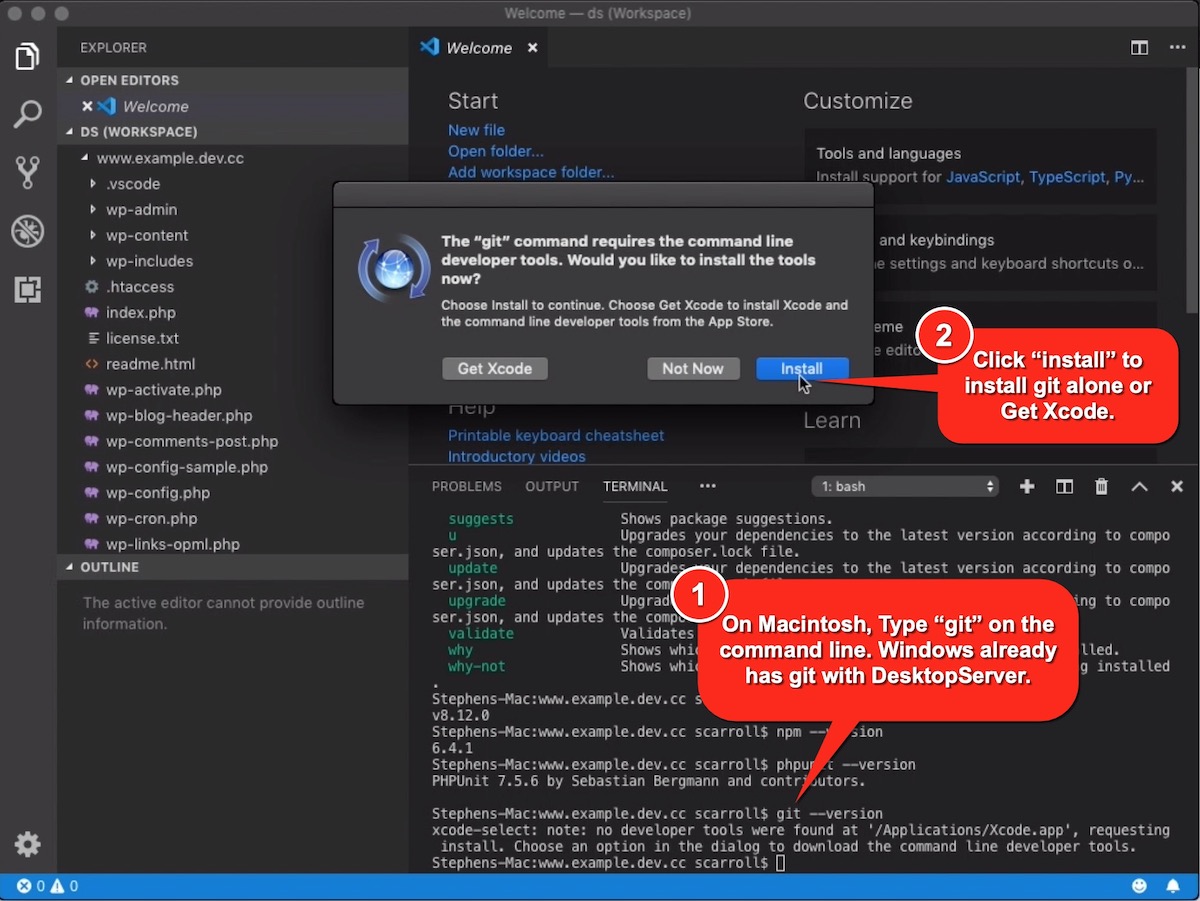This screenshot has height=901, width=1200.
Task: Split the terminal pane
Action: 1064,486
